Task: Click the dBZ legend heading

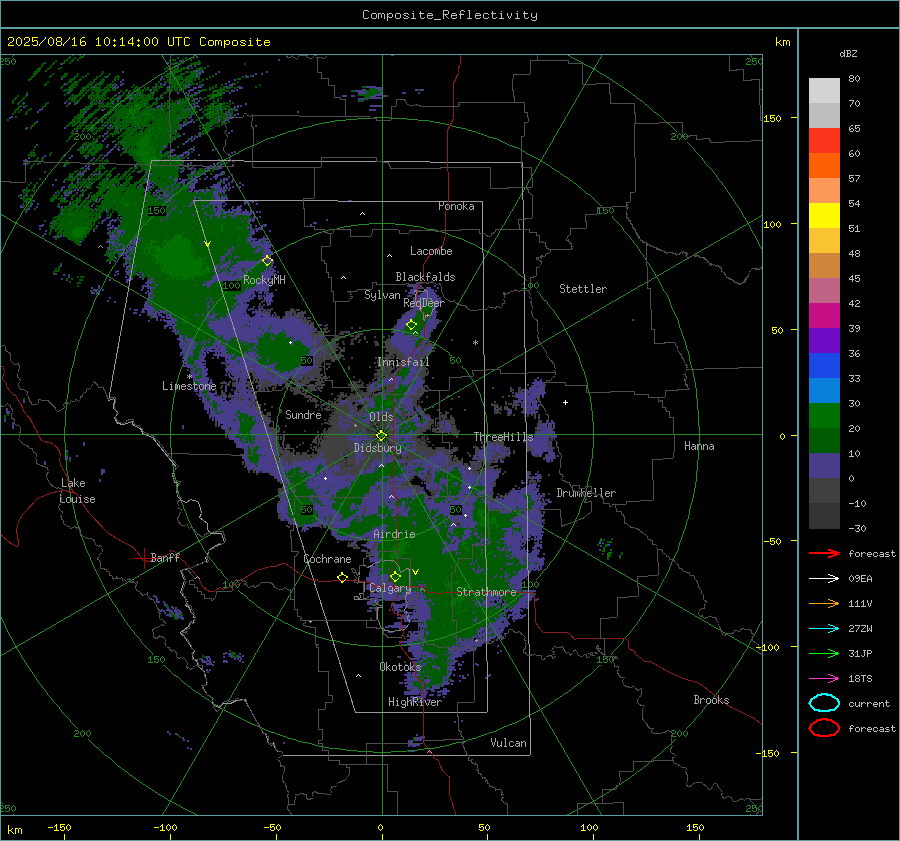Action: coord(848,53)
